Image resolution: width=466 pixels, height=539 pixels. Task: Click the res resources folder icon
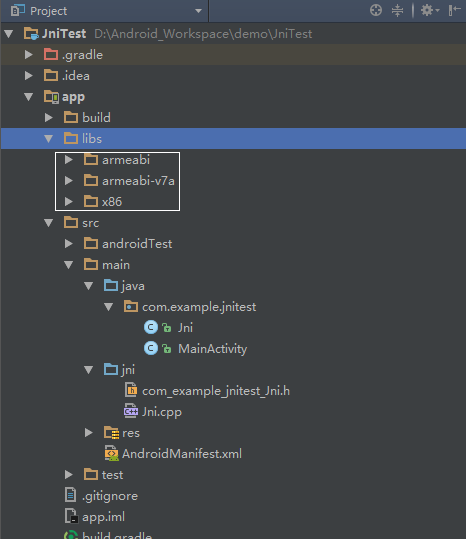coord(112,432)
